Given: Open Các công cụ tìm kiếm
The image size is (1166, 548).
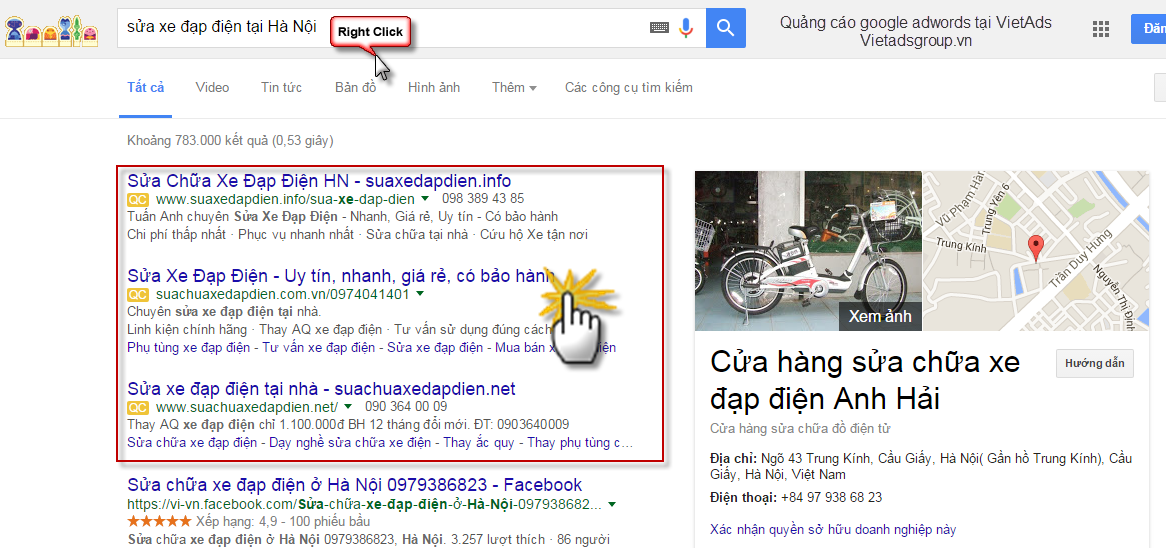Looking at the screenshot, I should (628, 88).
